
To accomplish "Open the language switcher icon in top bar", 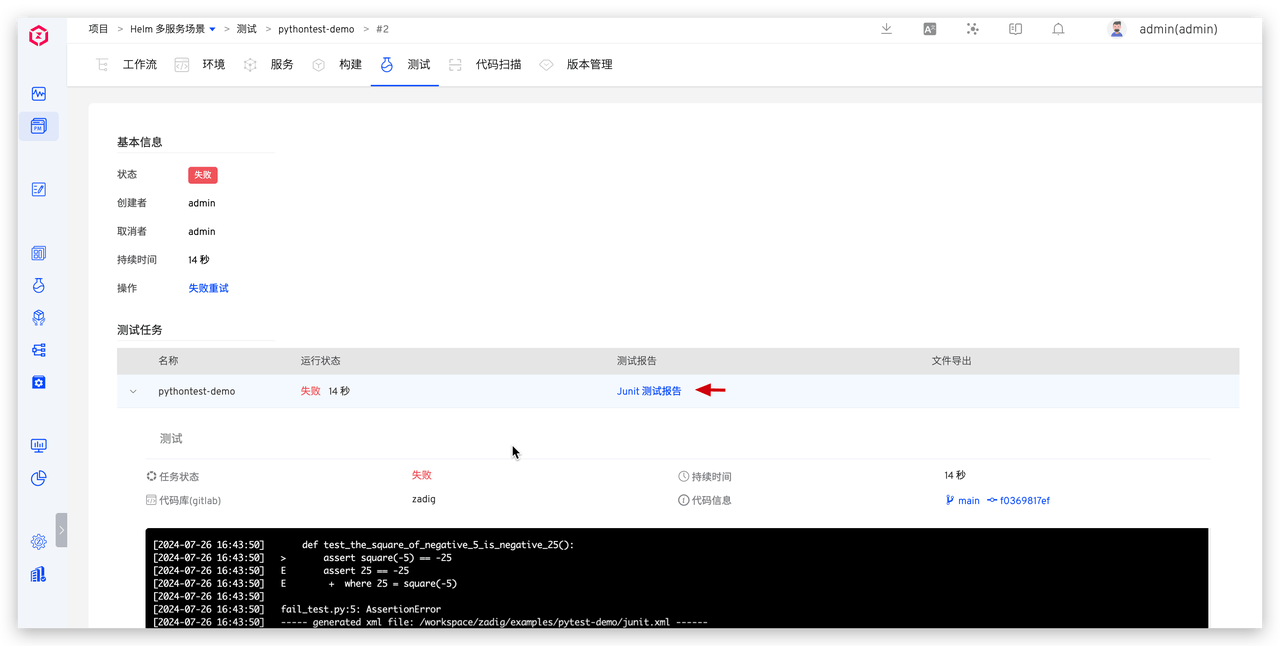I will coord(929,28).
